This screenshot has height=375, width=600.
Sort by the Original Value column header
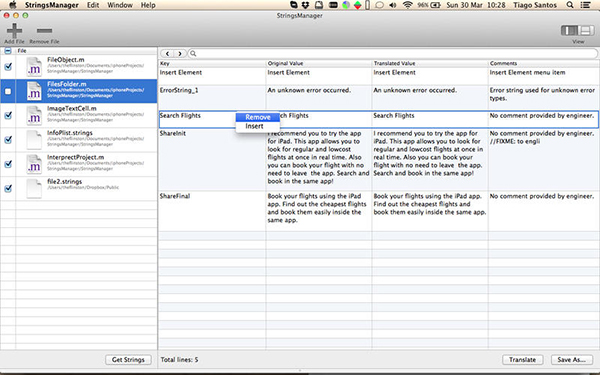(x=319, y=63)
